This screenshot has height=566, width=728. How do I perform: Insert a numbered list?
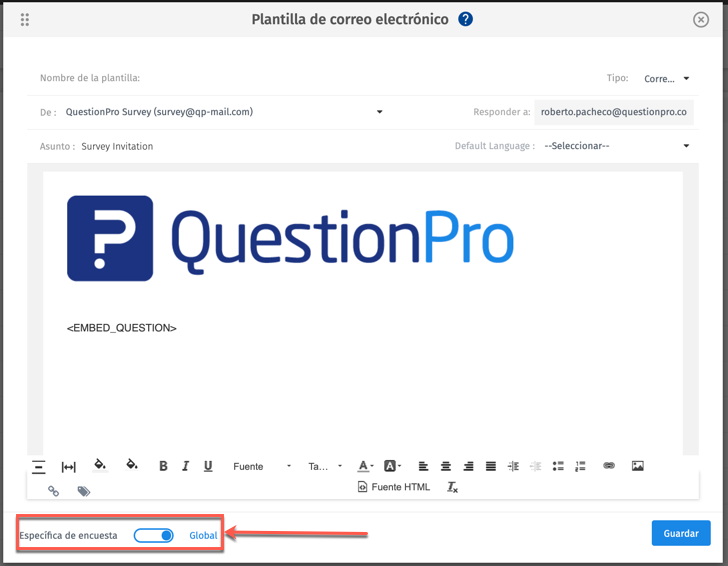pos(580,466)
